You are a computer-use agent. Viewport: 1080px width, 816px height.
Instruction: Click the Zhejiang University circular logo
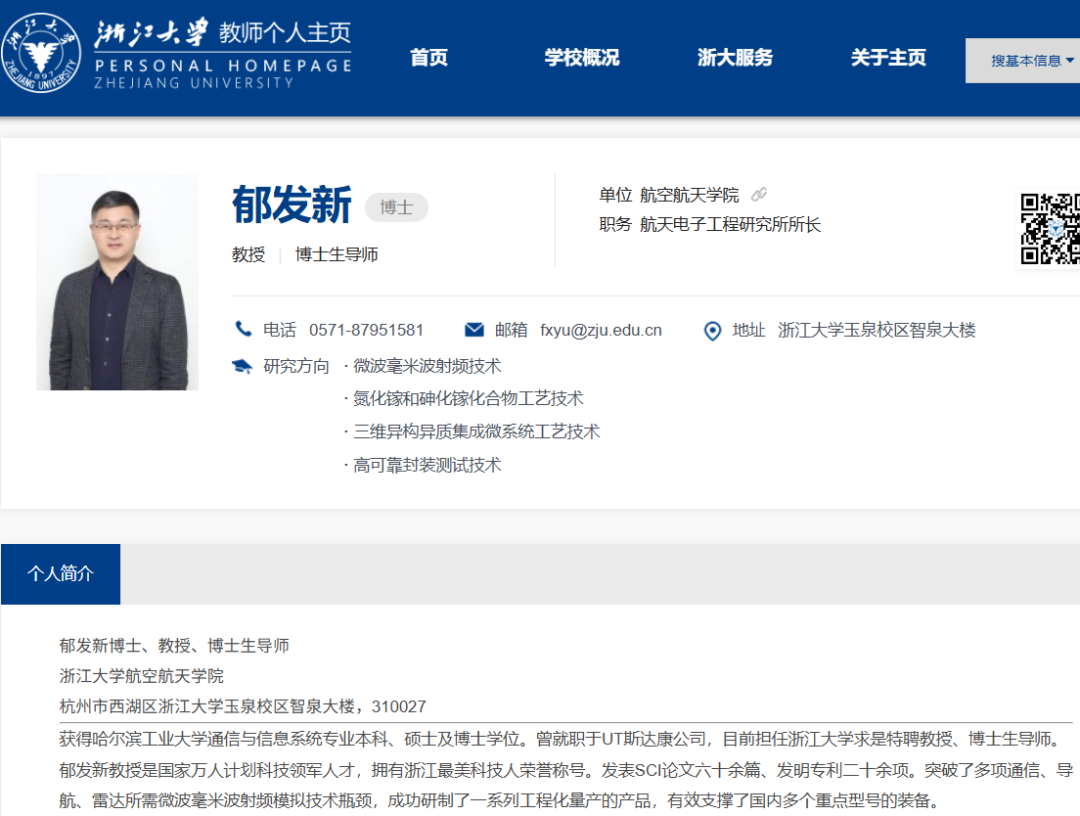pos(42,53)
